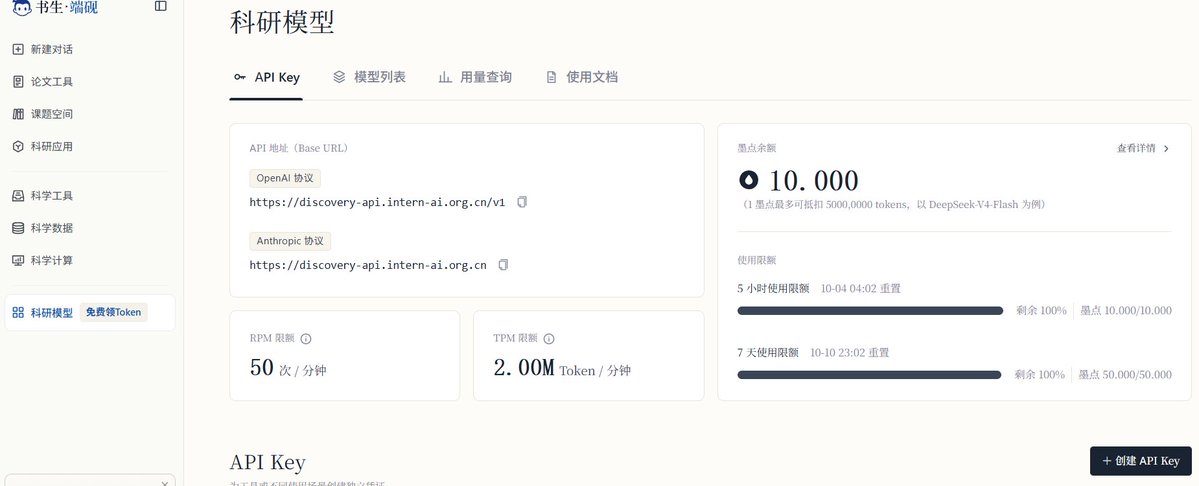The height and width of the screenshot is (486, 1199).
Task: Expand the 查看详情 chevron arrow
Action: pyautogui.click(x=1166, y=149)
